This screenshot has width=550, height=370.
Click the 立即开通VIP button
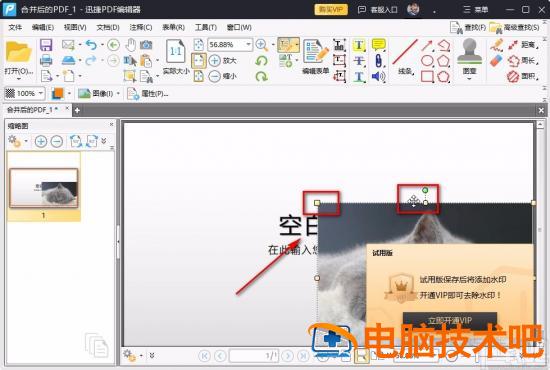(450, 321)
